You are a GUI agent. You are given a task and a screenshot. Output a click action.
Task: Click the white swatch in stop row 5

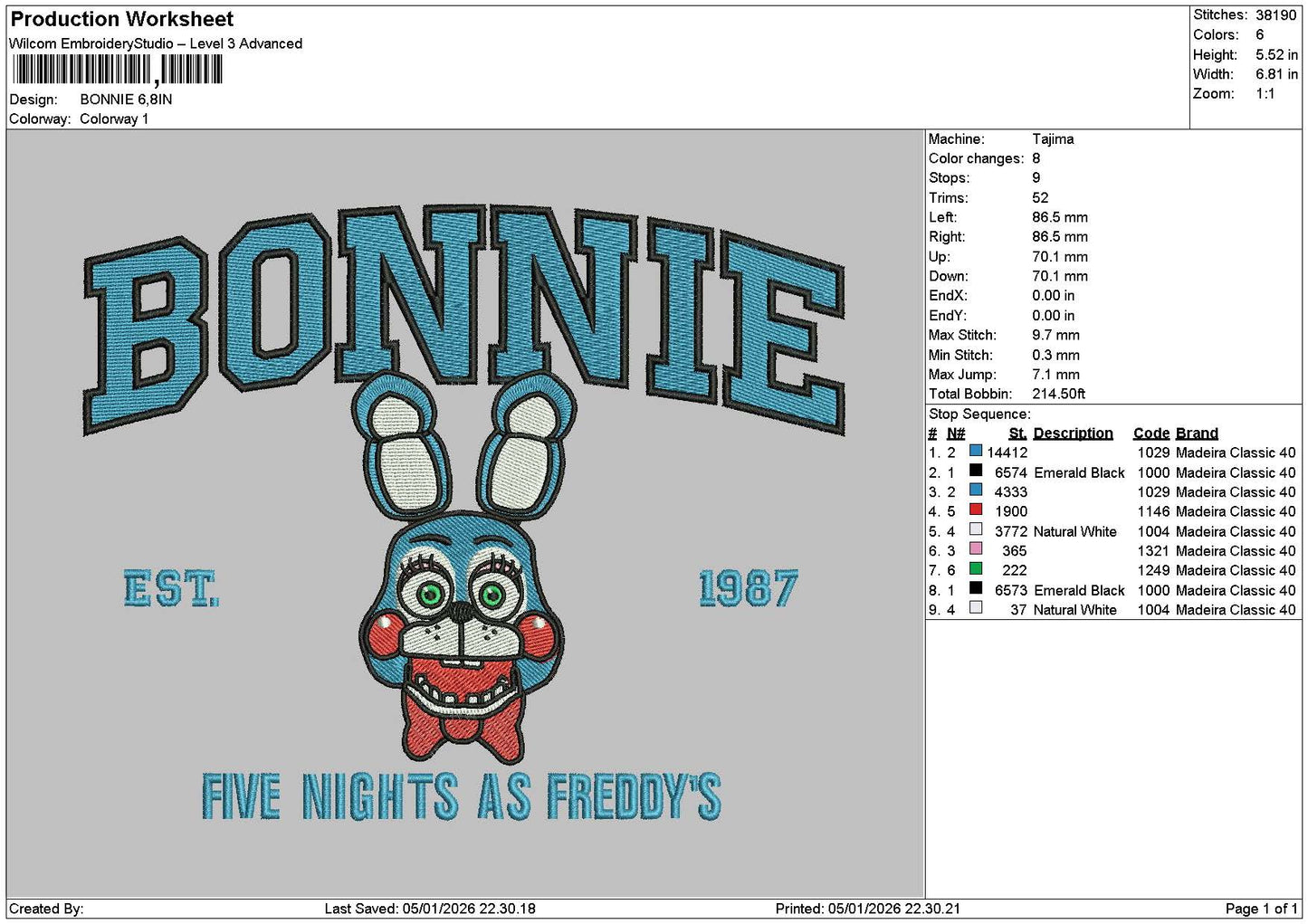pyautogui.click(x=976, y=529)
